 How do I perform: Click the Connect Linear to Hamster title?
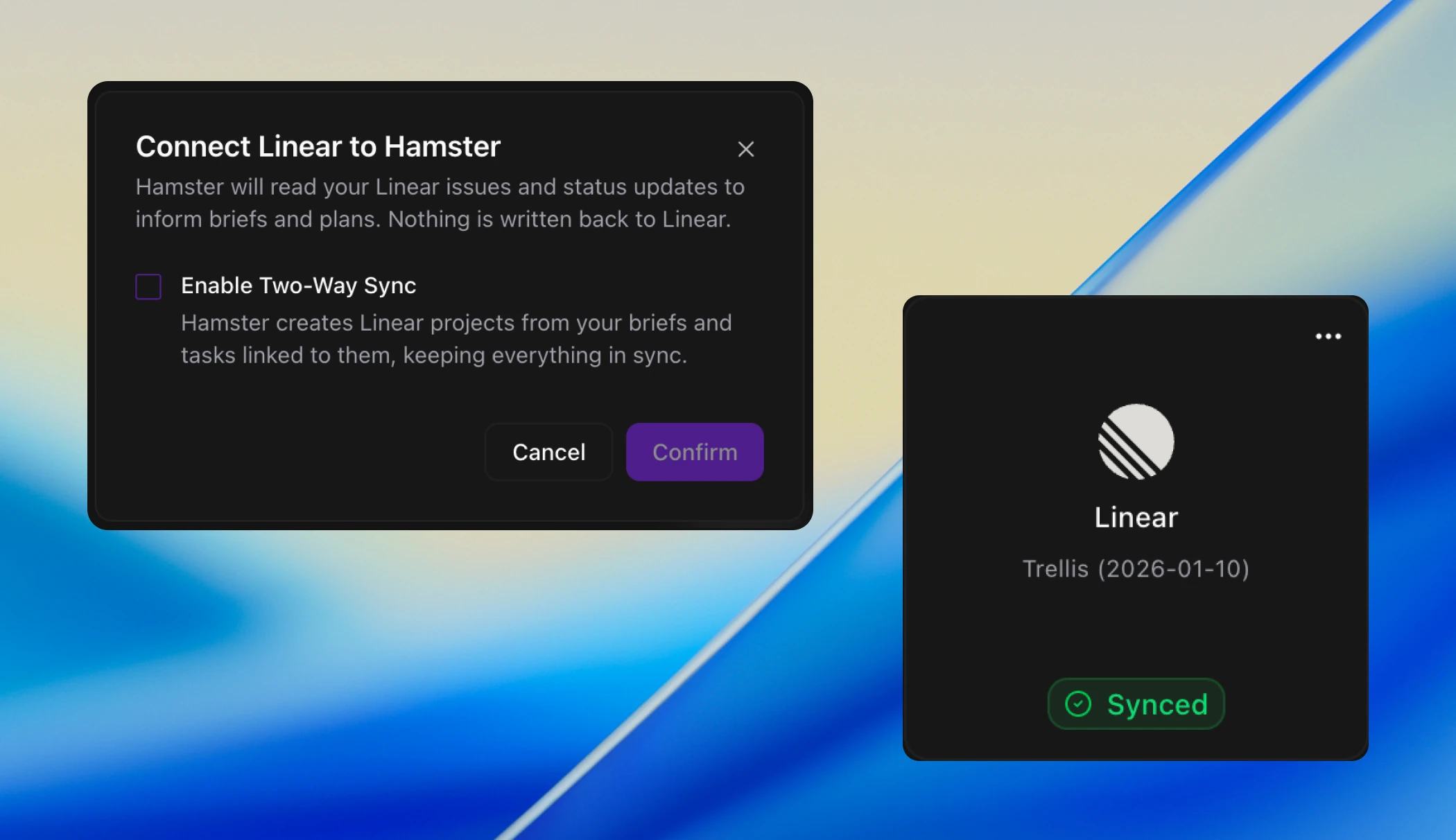[x=318, y=147]
